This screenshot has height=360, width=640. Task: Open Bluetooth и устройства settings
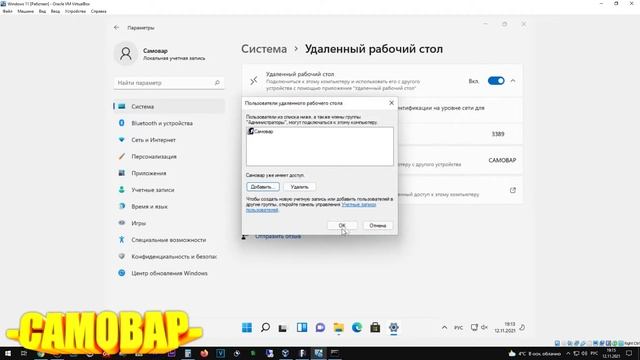[169, 123]
